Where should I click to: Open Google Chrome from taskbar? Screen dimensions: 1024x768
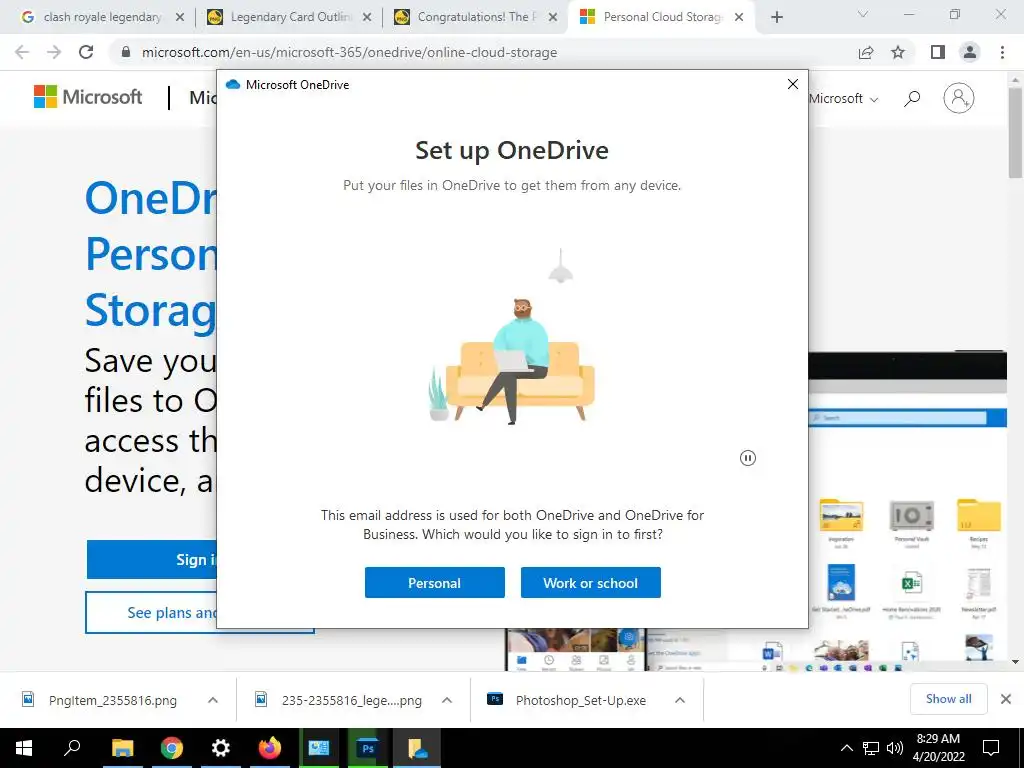(x=172, y=748)
